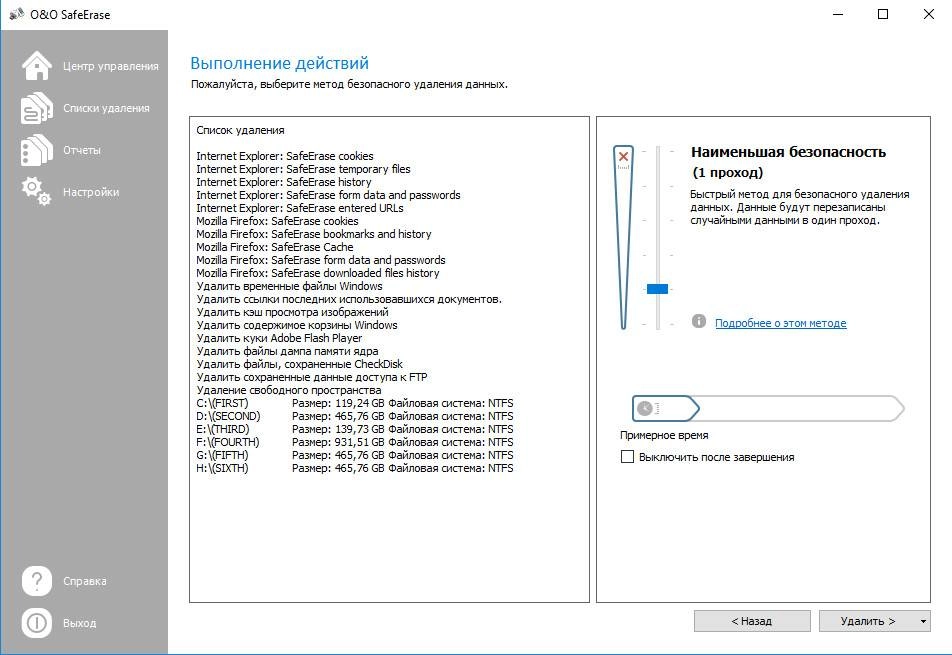Click the blue security level slider handle

(657, 289)
